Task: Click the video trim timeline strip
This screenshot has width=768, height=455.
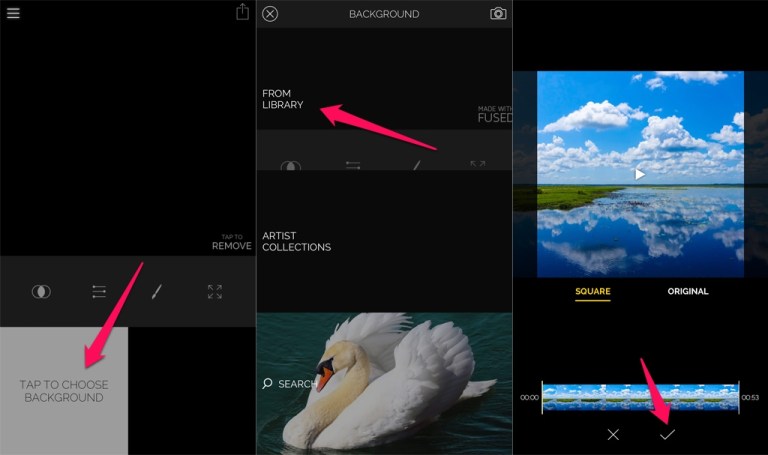Action: 640,397
